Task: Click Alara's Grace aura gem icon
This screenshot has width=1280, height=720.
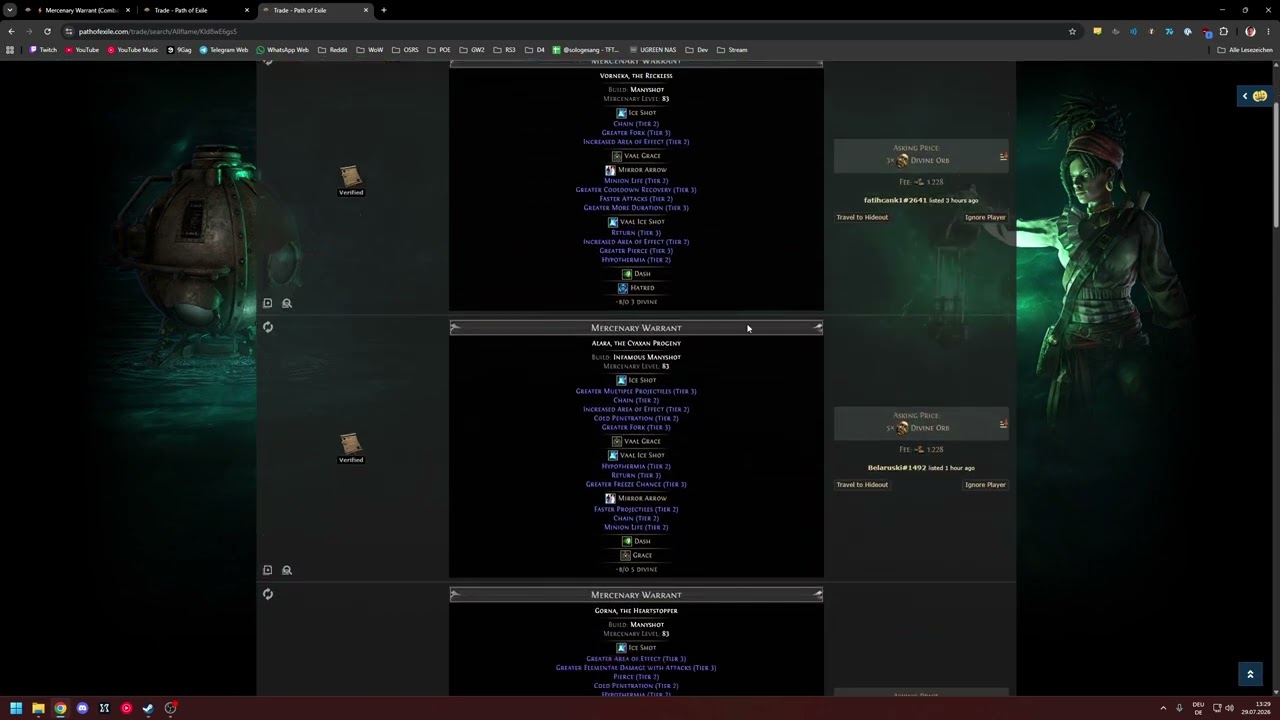Action: (625, 555)
